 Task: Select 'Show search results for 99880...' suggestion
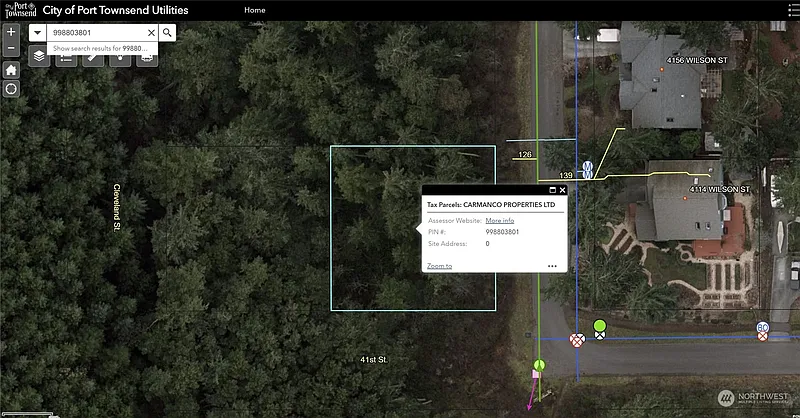click(x=100, y=48)
